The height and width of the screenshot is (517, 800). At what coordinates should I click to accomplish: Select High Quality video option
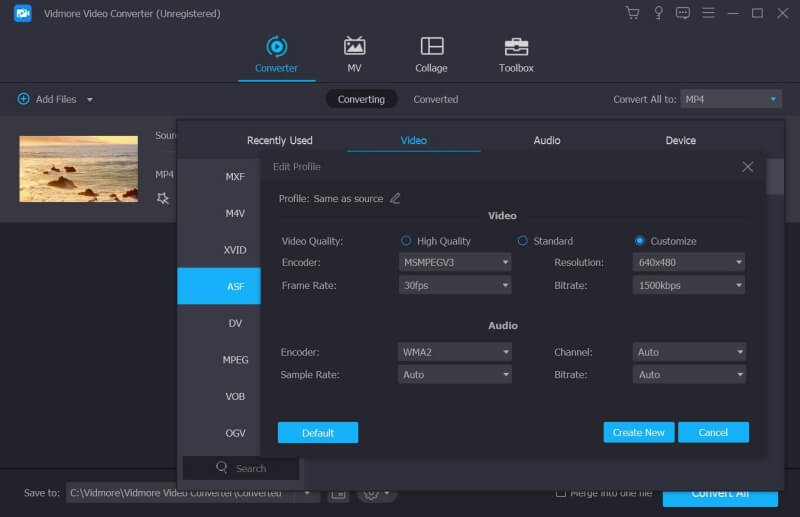click(x=406, y=241)
